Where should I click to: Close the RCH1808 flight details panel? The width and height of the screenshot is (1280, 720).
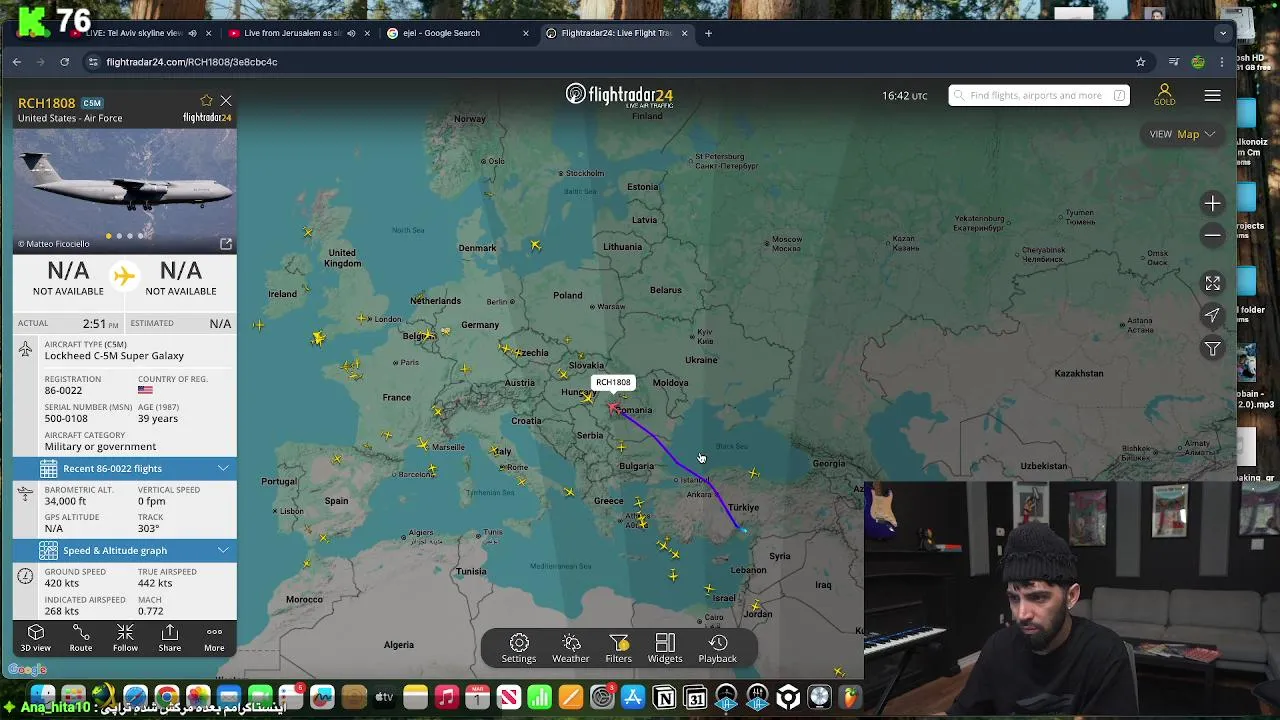[226, 101]
